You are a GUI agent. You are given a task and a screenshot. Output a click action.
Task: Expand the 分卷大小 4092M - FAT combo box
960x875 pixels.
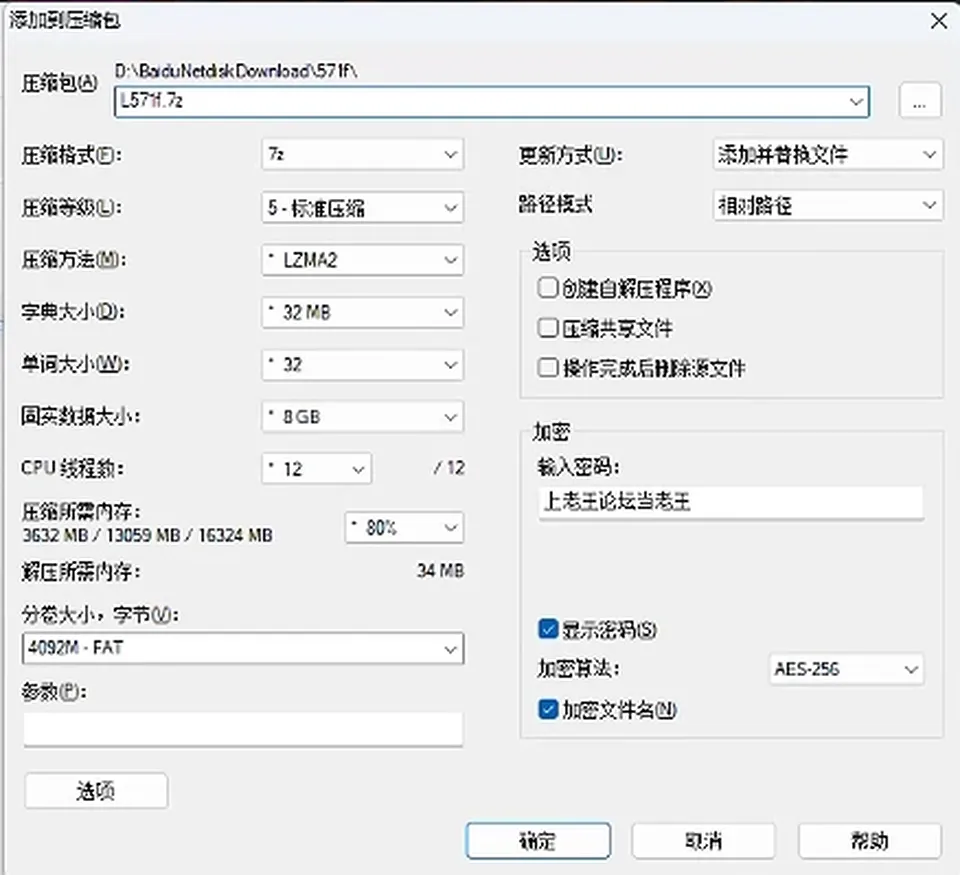243,648
